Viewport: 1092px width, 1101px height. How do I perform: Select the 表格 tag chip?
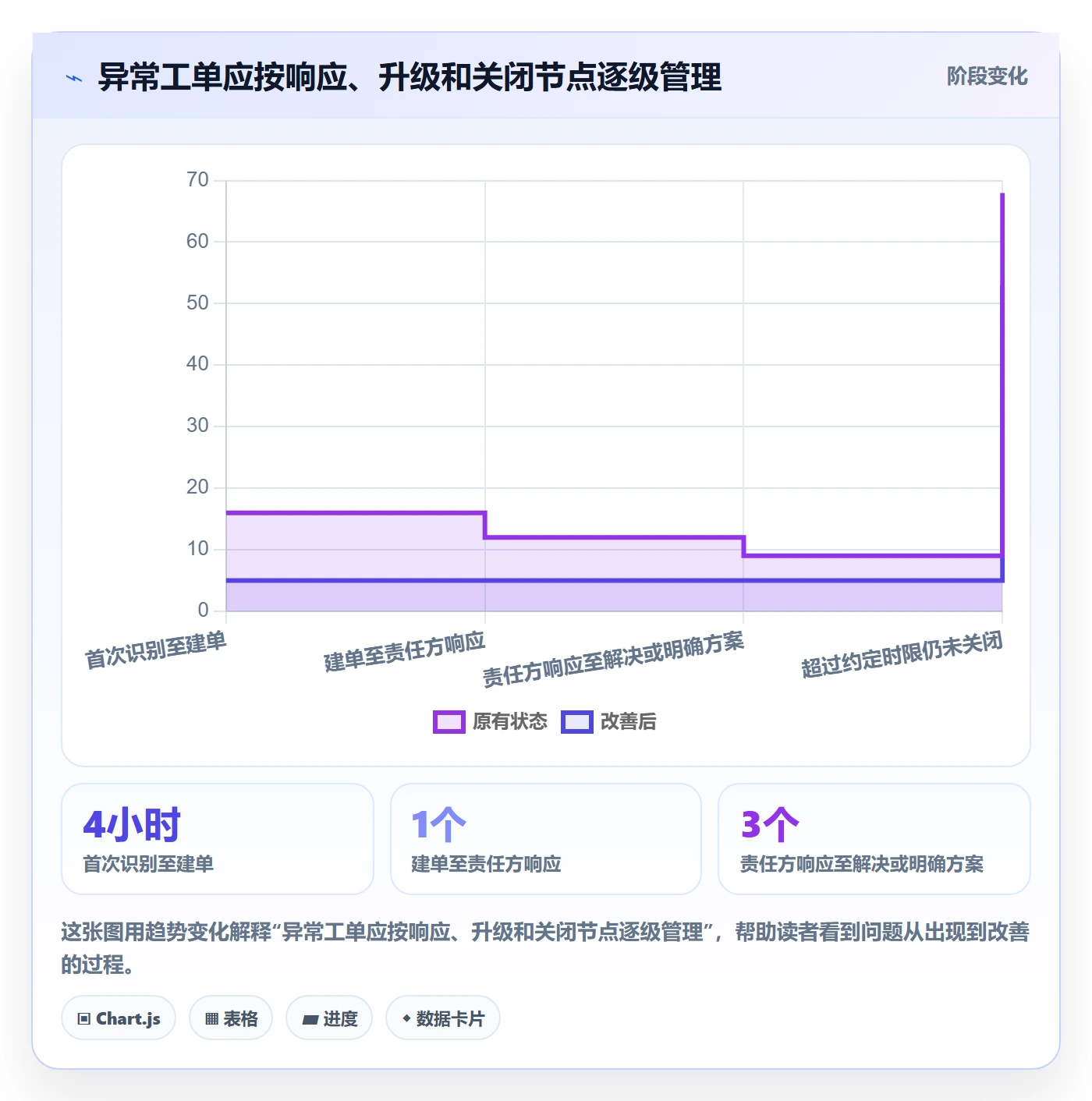pyautogui.click(x=231, y=1018)
